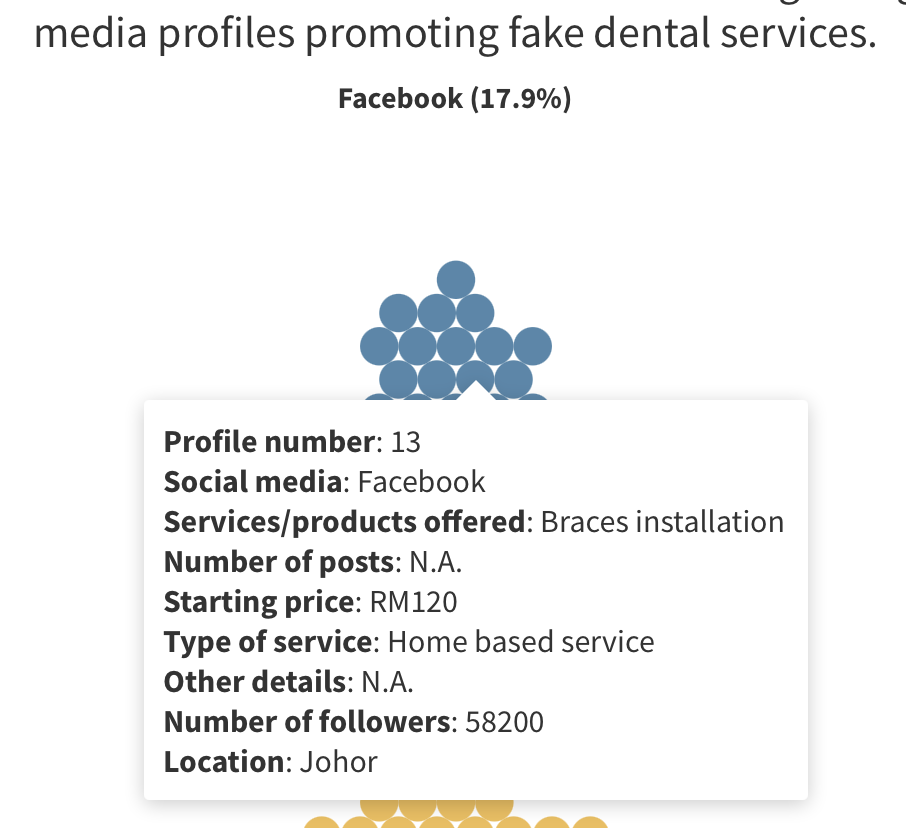This screenshot has width=906, height=828.
Task: Click middle circle of the three-circle blue row
Action: click(437, 313)
